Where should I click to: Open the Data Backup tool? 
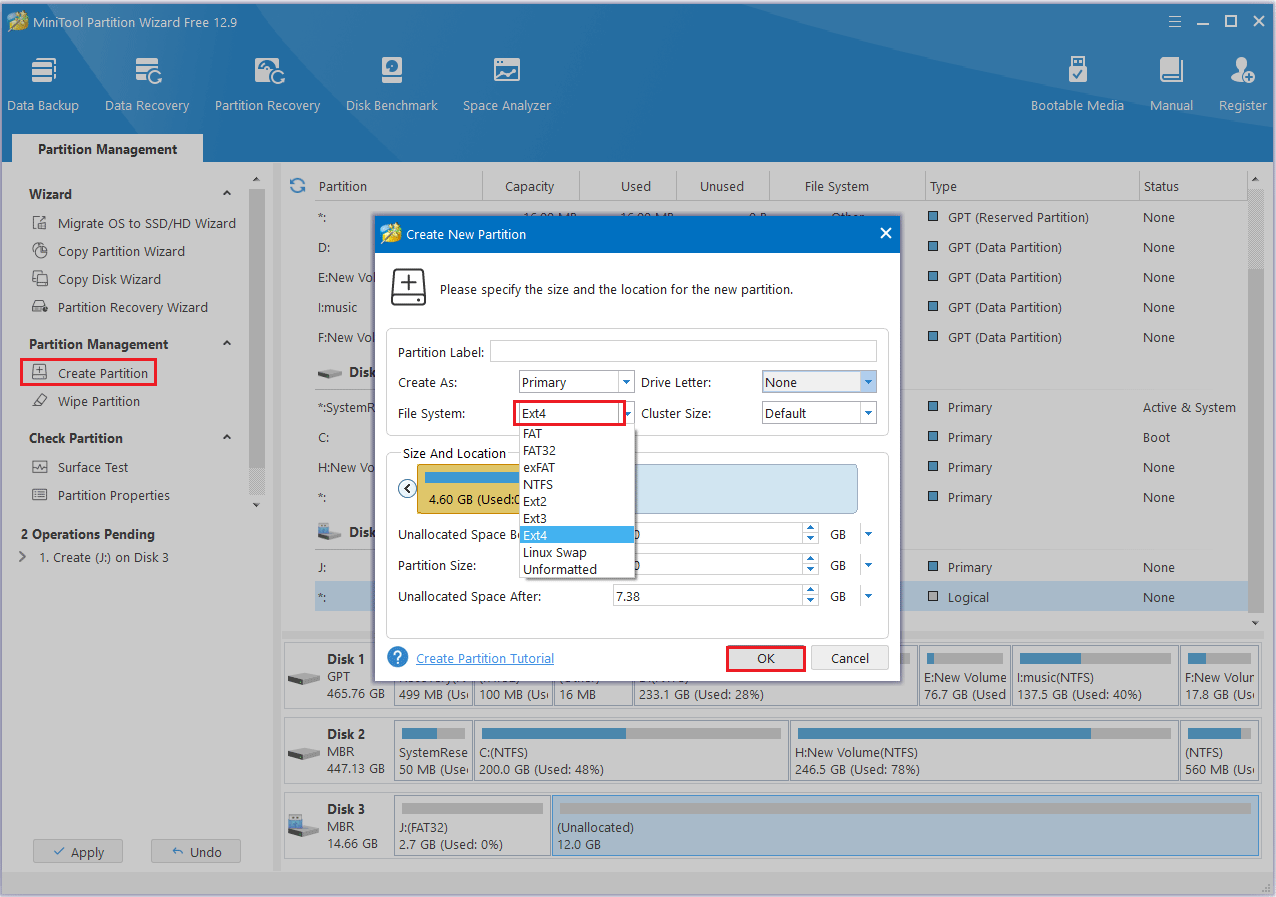43,84
